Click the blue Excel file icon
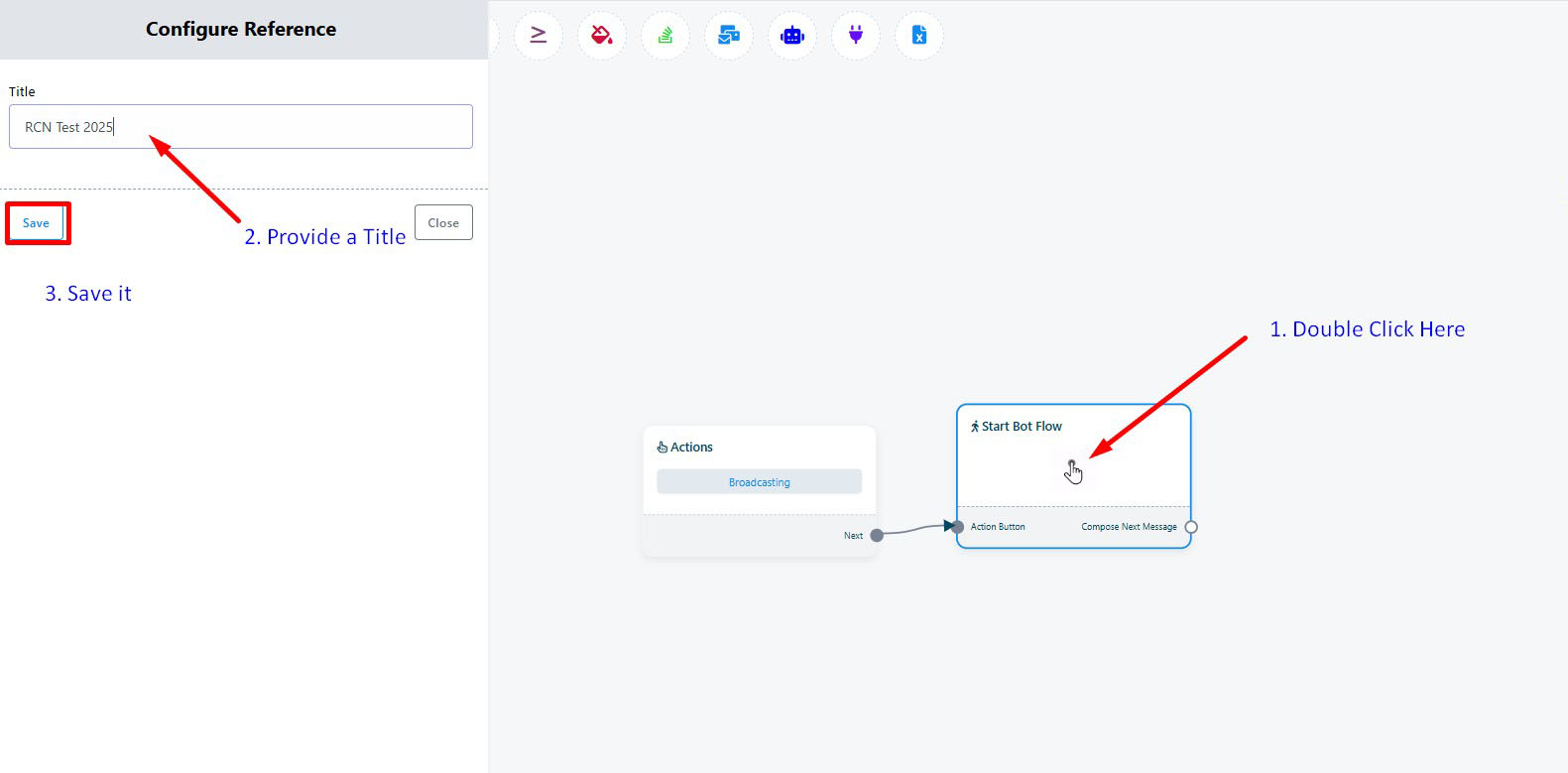Screen dimensions: 1568x773 (919, 36)
